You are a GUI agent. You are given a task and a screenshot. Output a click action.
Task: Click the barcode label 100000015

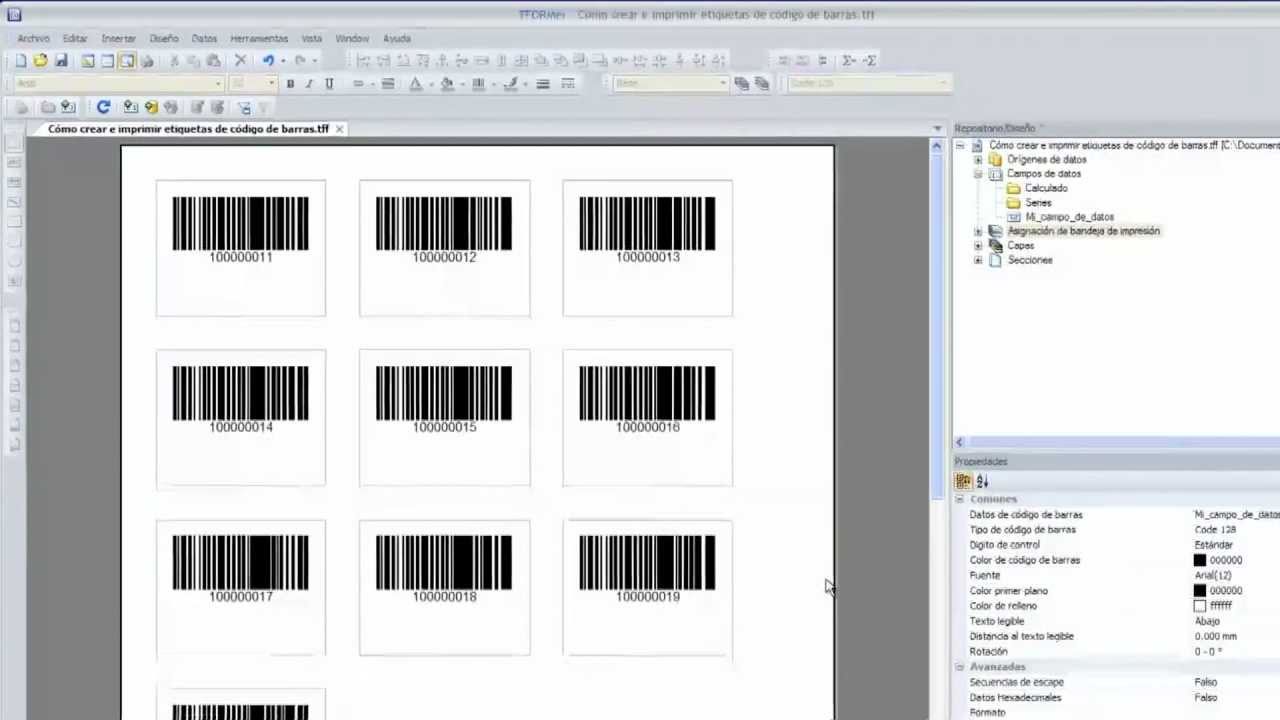coord(444,428)
